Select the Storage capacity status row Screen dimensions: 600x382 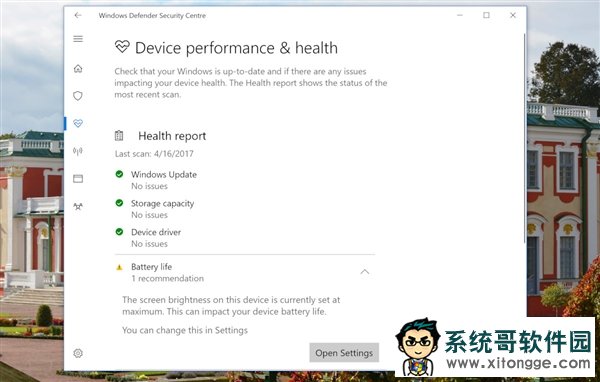point(245,209)
